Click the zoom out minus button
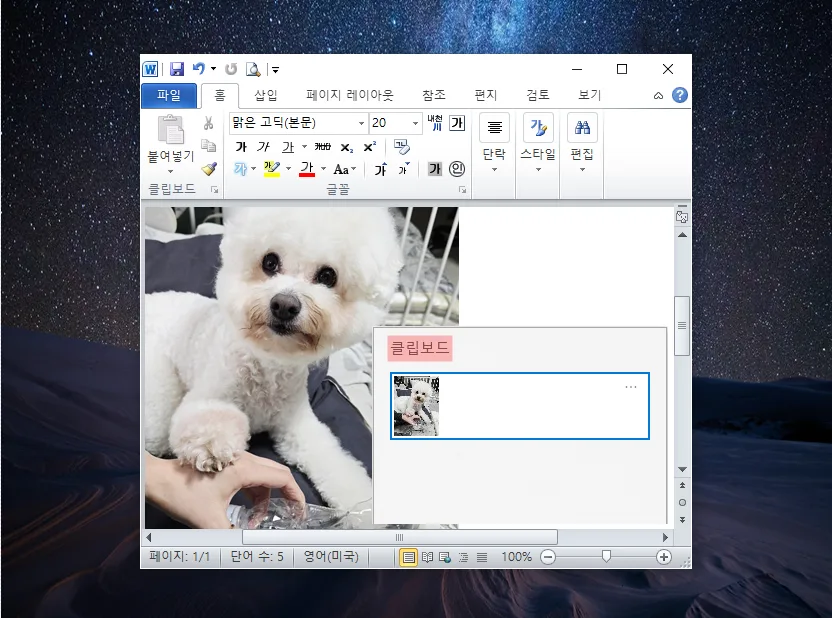Screen dimensions: 832x618 tap(548, 557)
